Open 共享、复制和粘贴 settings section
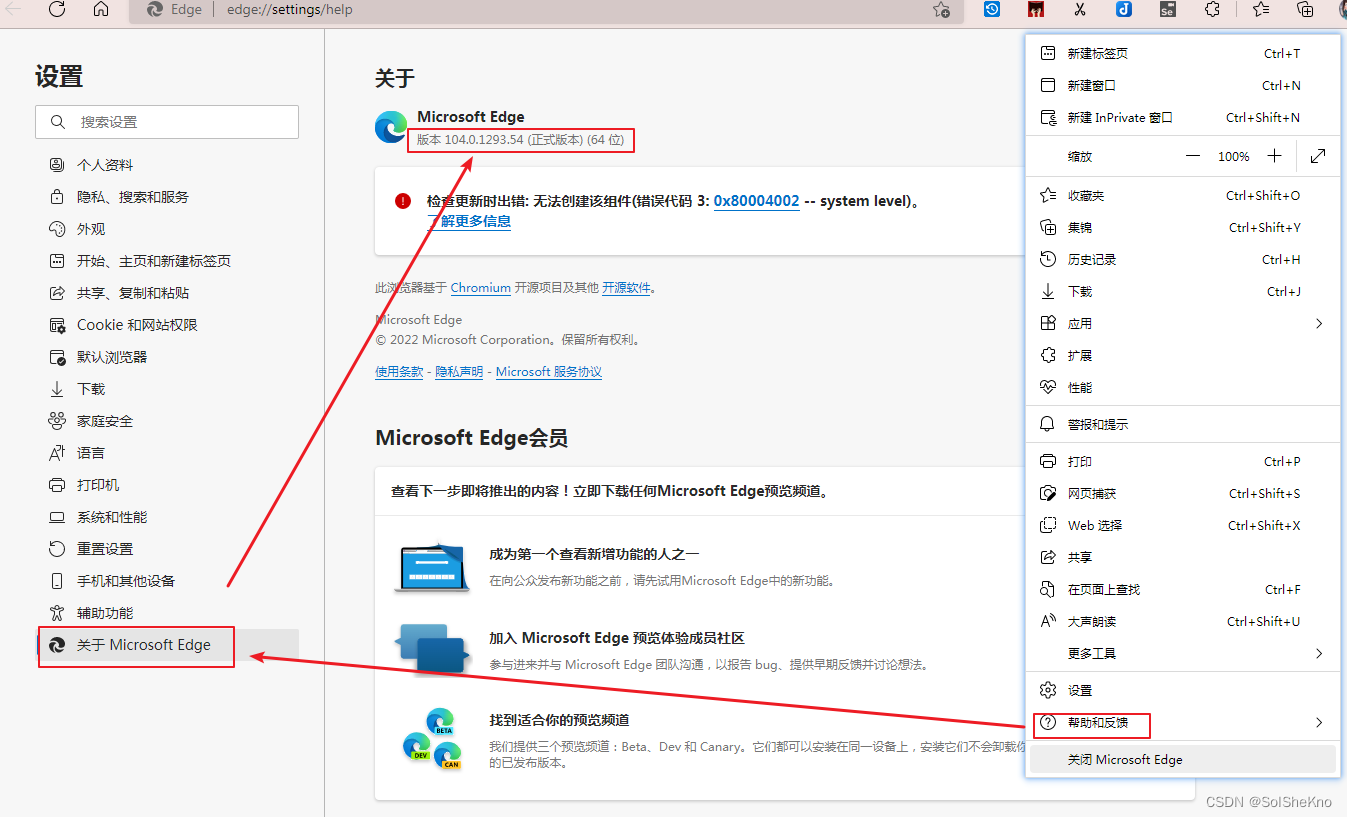Image resolution: width=1347 pixels, height=817 pixels. (x=167, y=293)
